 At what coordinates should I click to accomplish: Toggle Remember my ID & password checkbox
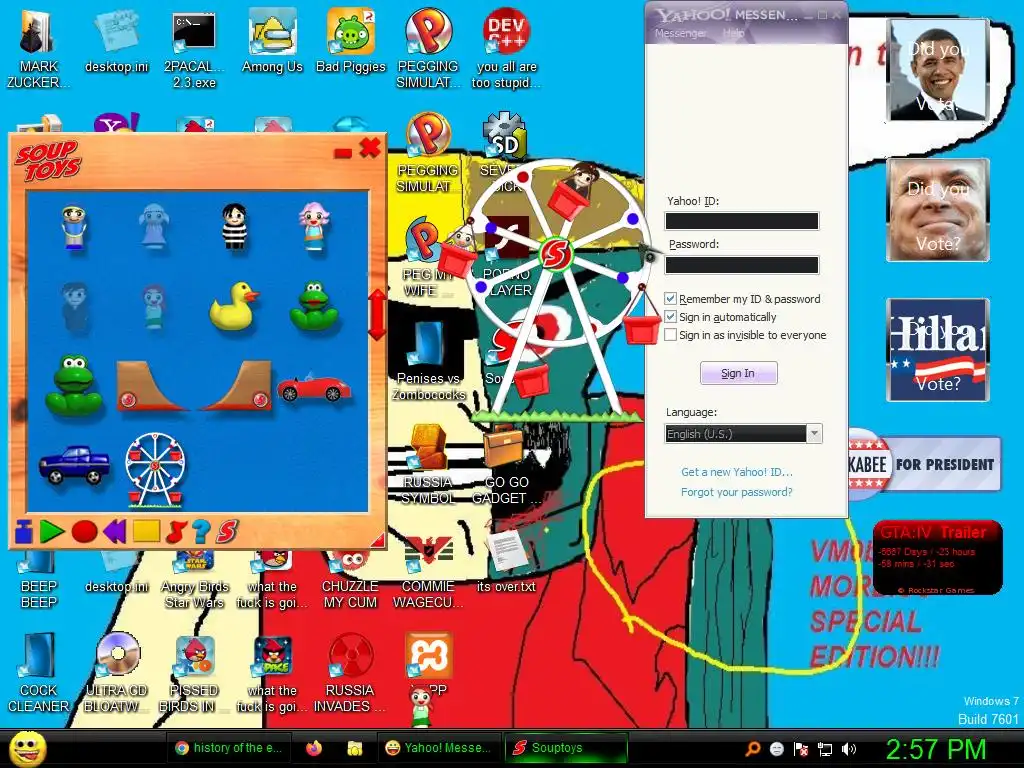click(x=670, y=298)
